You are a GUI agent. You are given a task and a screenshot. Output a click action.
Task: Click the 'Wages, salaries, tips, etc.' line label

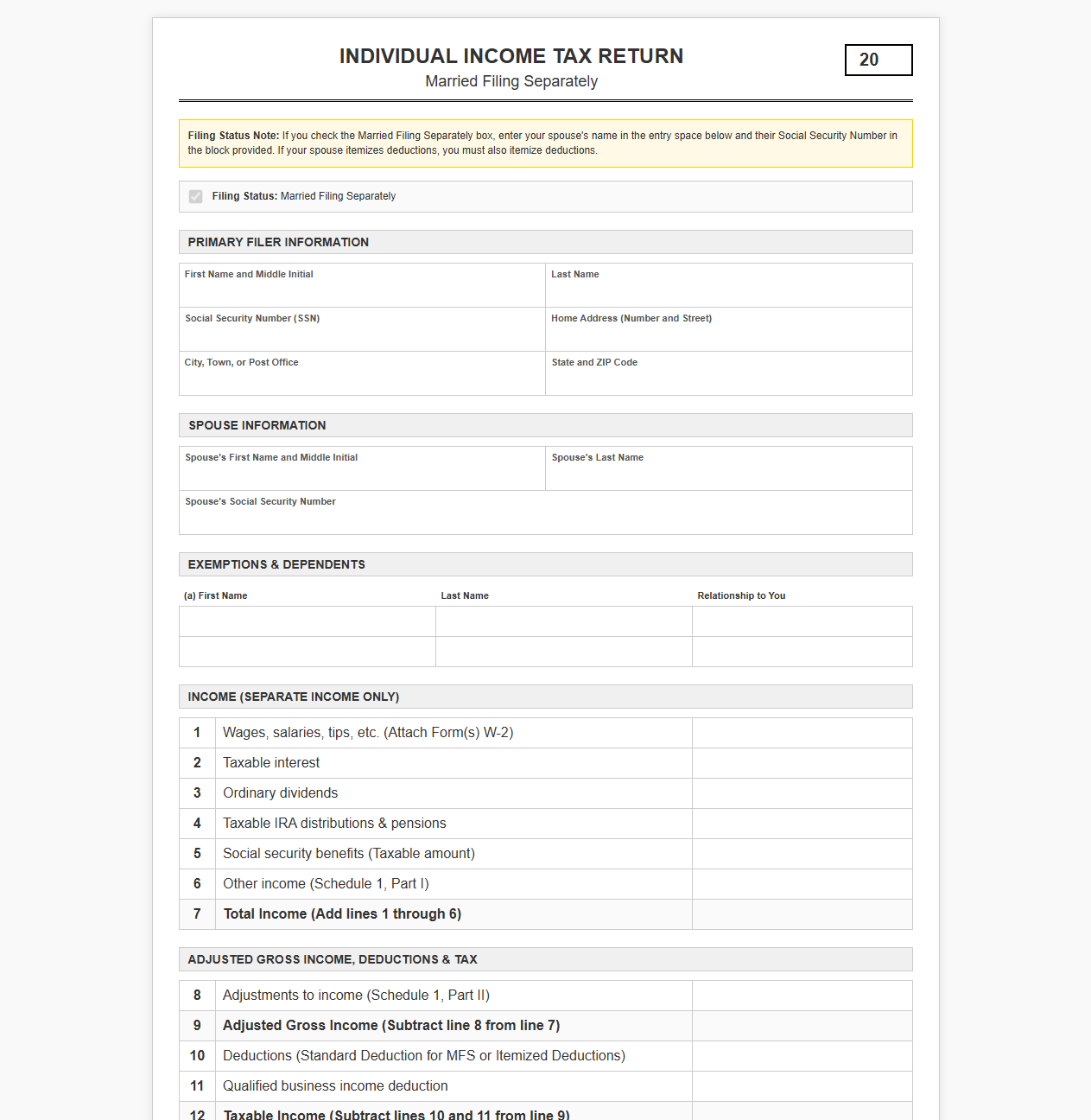coord(368,733)
